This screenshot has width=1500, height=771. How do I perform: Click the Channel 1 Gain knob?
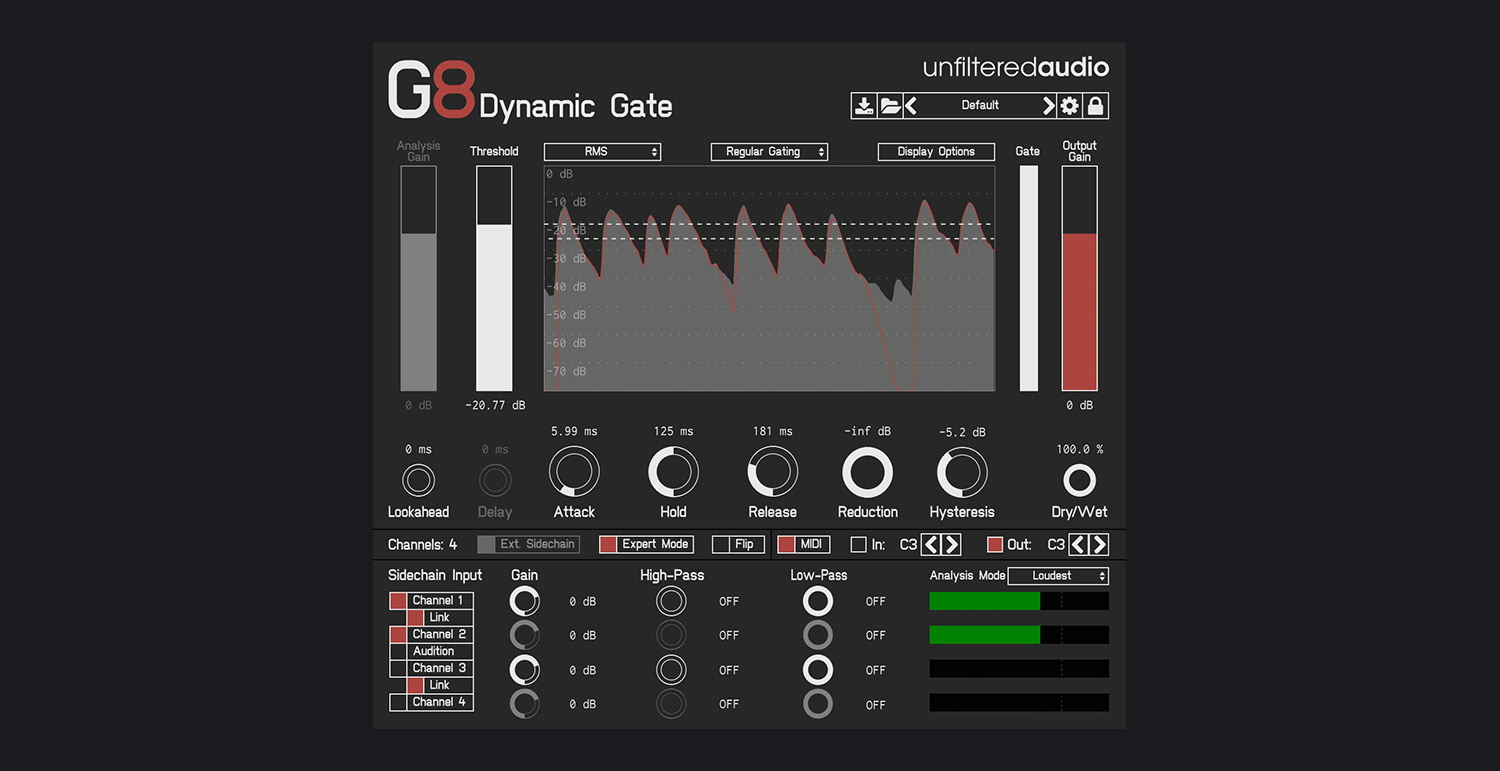[525, 601]
